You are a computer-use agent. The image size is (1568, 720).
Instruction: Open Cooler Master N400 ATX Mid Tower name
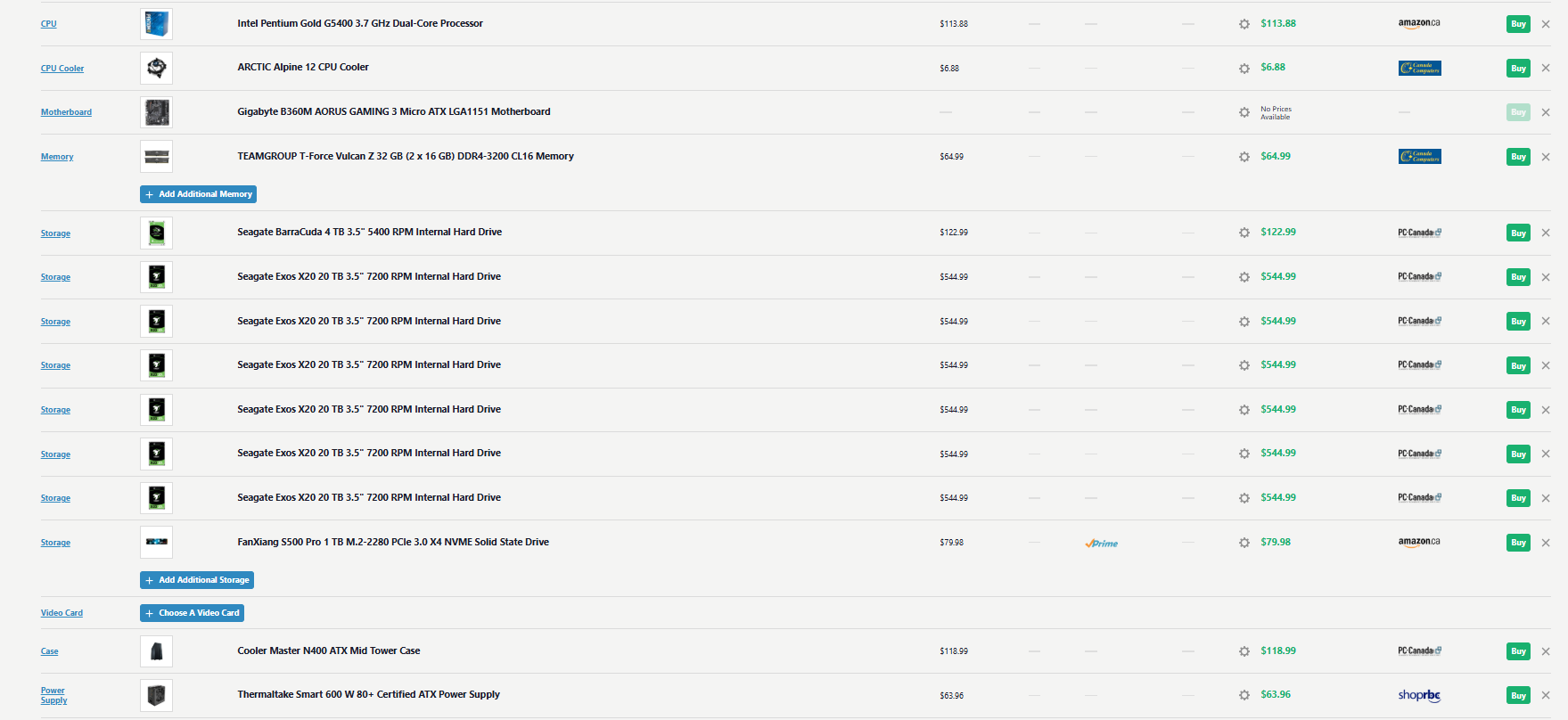(329, 650)
